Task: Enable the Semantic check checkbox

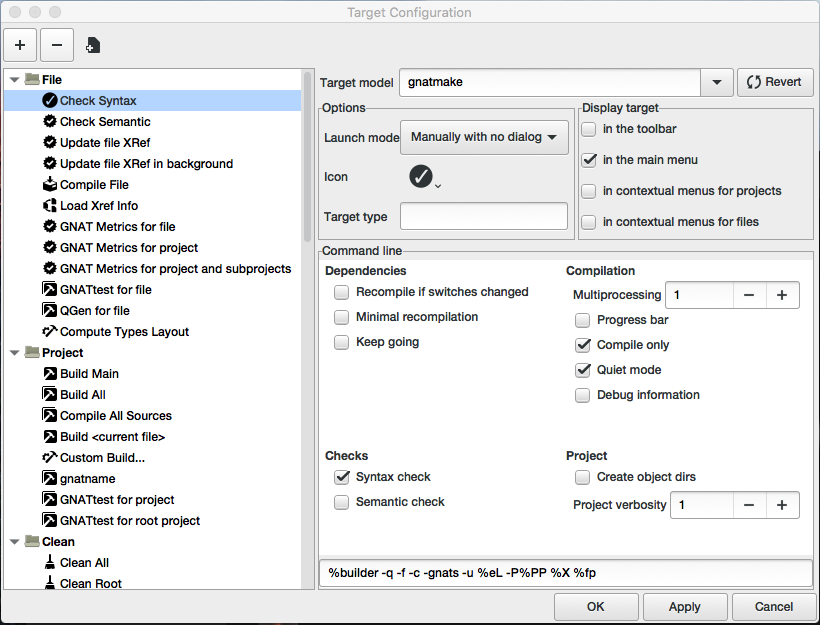Action: [342, 502]
